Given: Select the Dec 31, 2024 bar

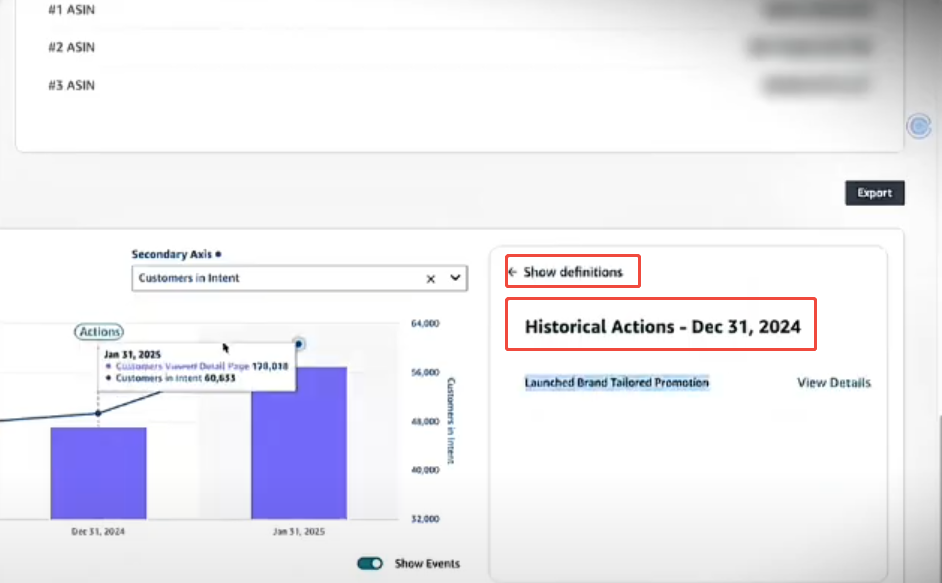Looking at the screenshot, I should point(98,473).
